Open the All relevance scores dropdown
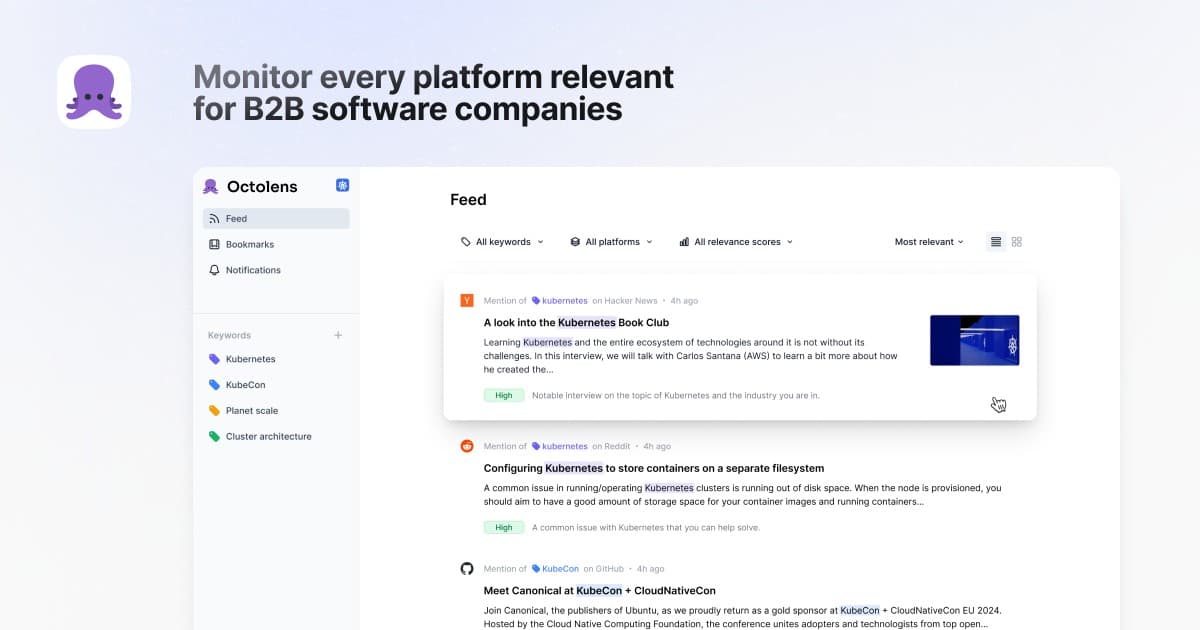This screenshot has width=1200, height=630. click(736, 242)
